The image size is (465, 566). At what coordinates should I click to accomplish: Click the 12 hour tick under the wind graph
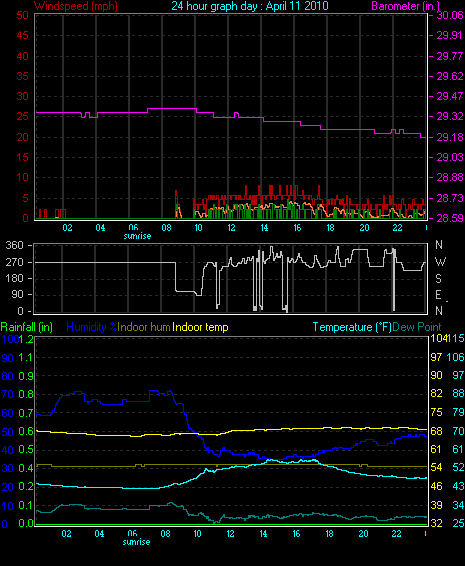(x=231, y=228)
